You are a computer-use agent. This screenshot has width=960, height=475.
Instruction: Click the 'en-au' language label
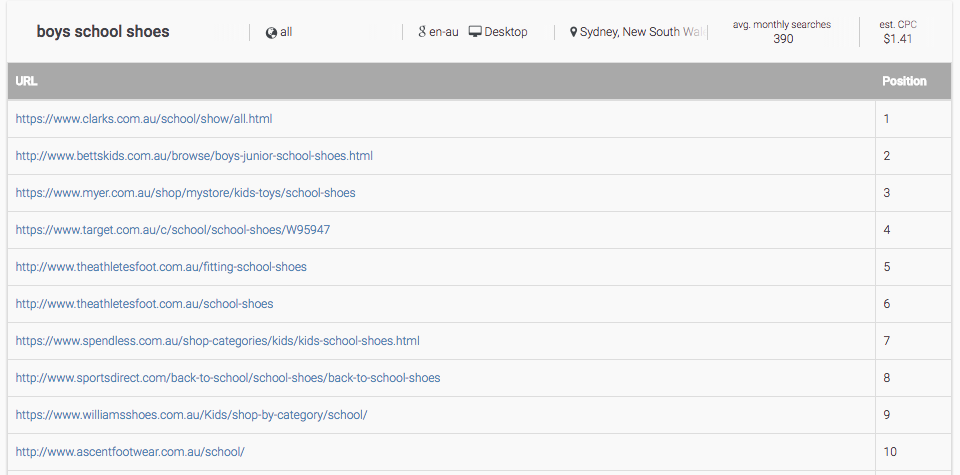pos(444,32)
